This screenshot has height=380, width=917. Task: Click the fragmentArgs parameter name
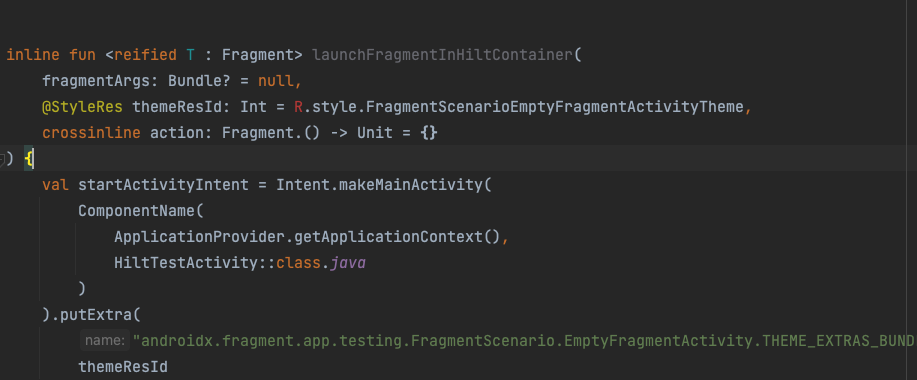(96, 81)
